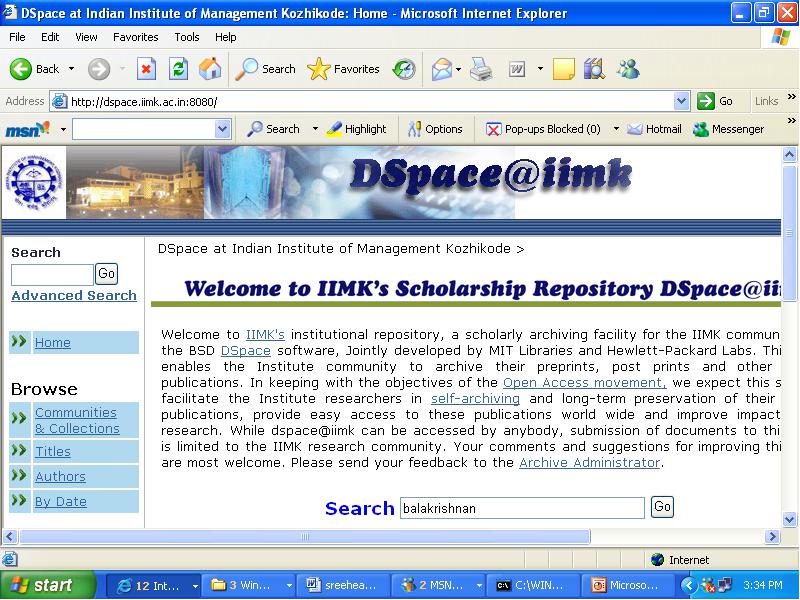Click Pop-ups Blocked (0) button

(543, 129)
